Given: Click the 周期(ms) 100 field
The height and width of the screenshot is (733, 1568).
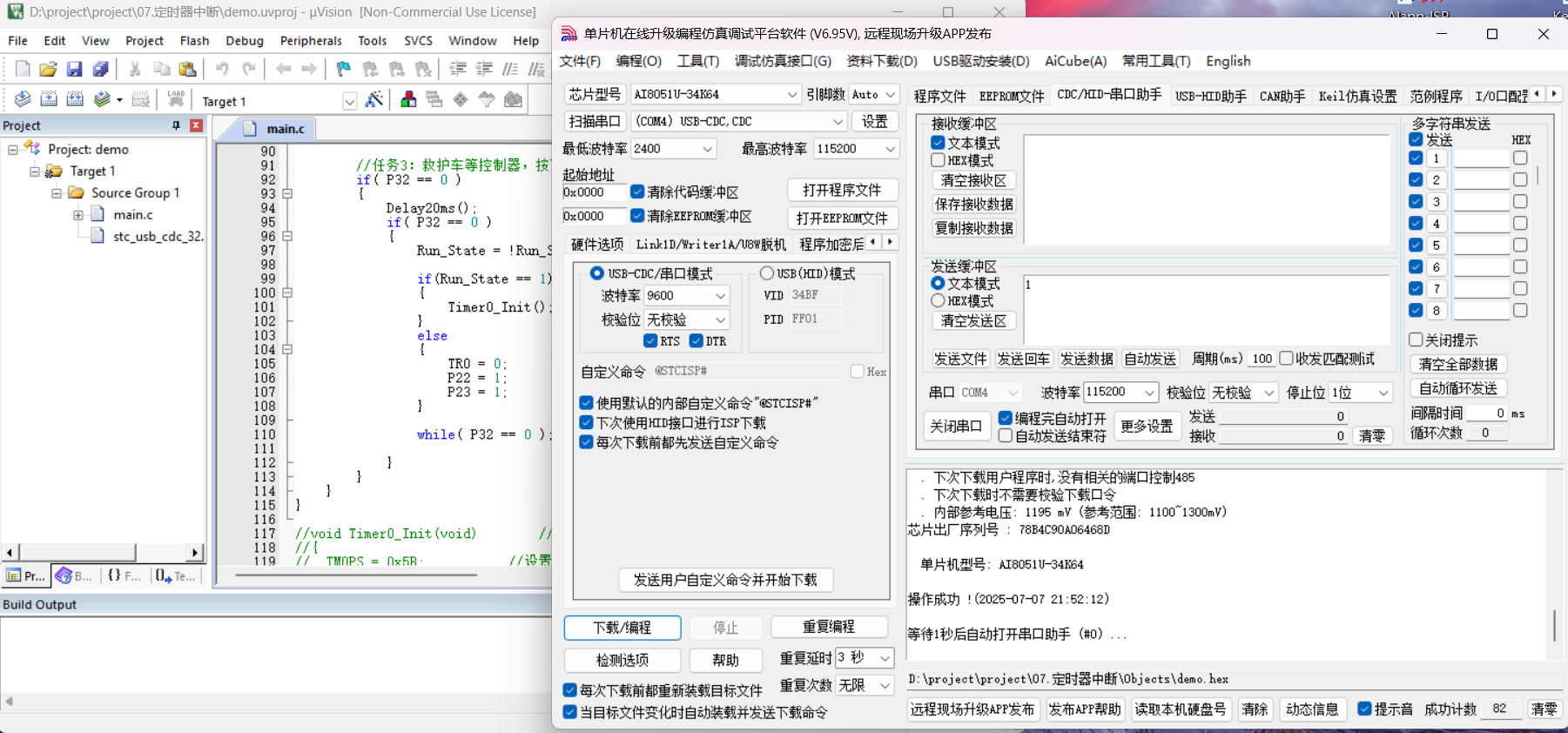Looking at the screenshot, I should pyautogui.click(x=1262, y=359).
